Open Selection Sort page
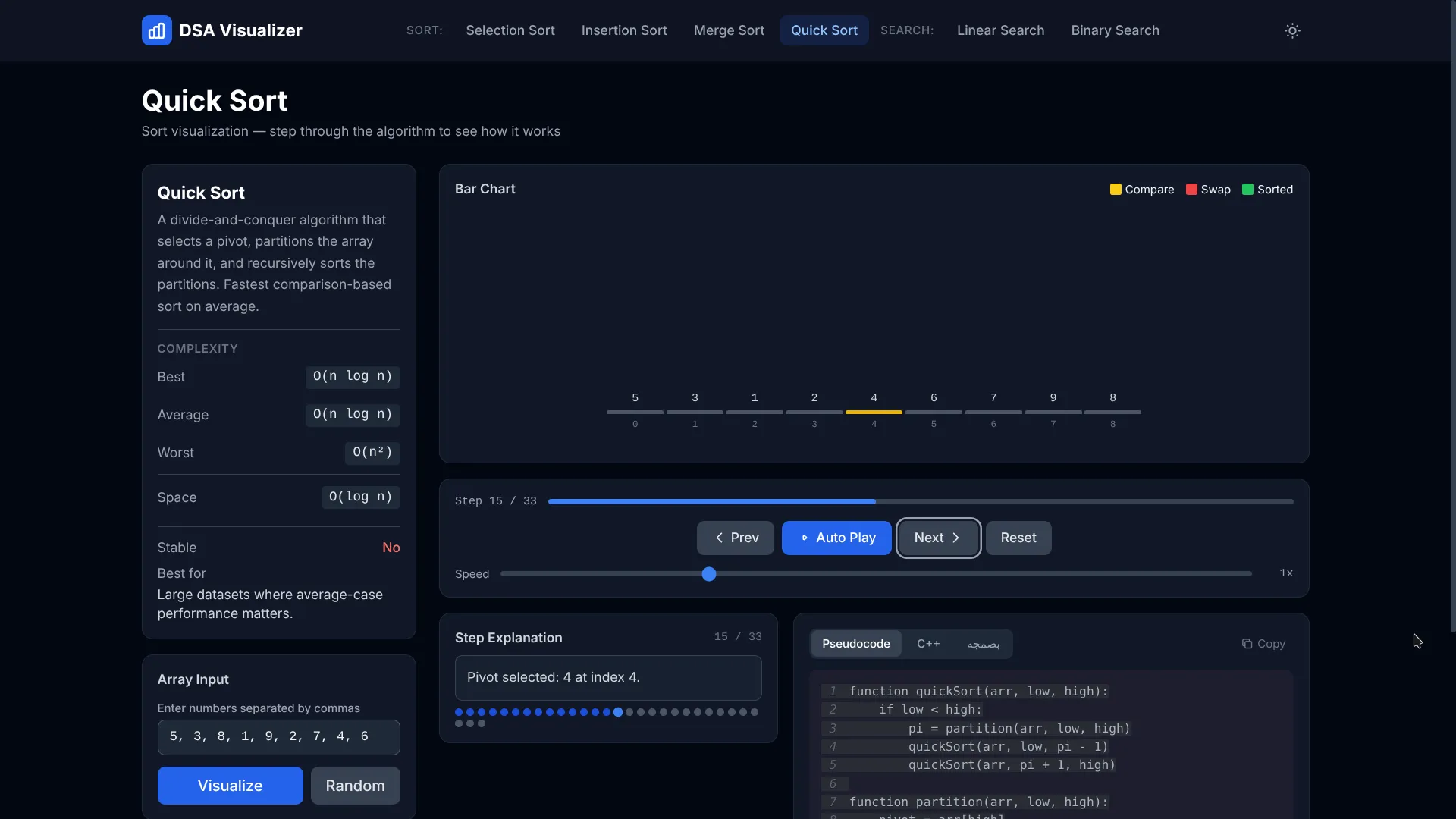Viewport: 1456px width, 819px height. point(510,30)
